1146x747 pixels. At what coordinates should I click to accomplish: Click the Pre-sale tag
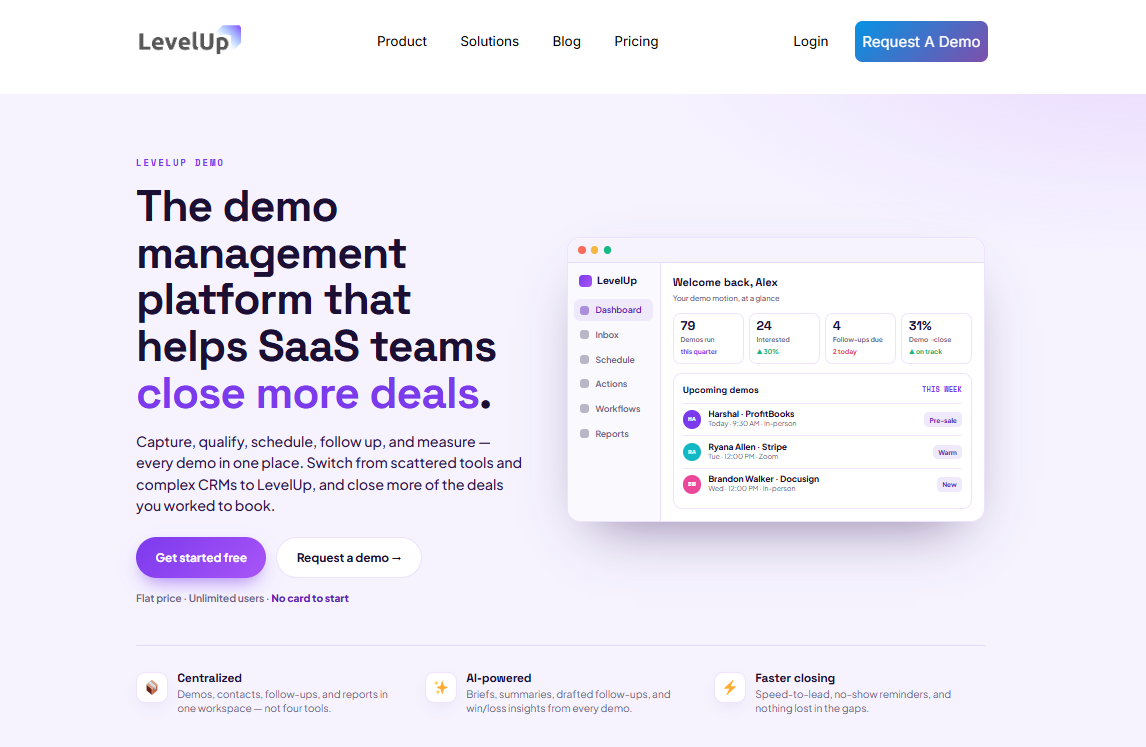click(x=943, y=420)
